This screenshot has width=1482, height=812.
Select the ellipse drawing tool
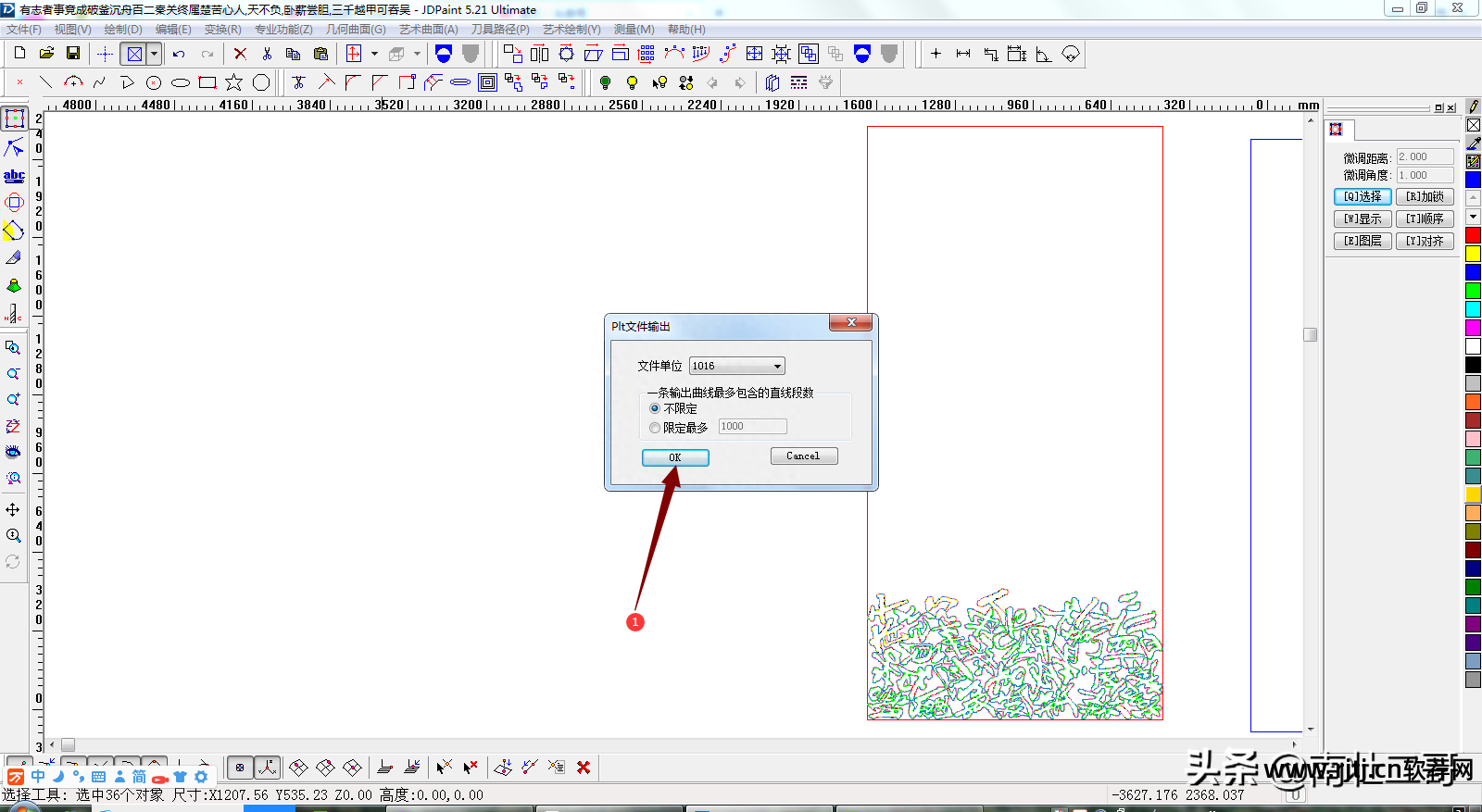pyautogui.click(x=181, y=82)
